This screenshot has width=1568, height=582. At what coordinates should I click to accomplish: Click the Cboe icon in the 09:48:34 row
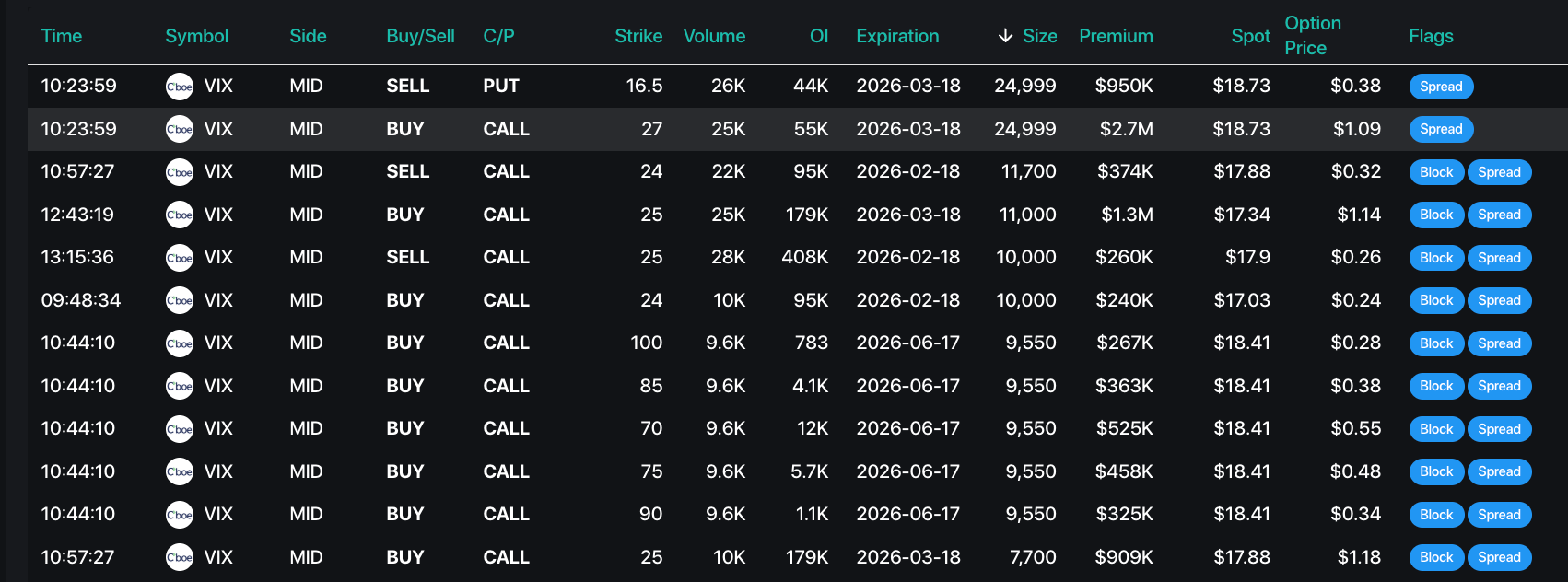pos(180,300)
